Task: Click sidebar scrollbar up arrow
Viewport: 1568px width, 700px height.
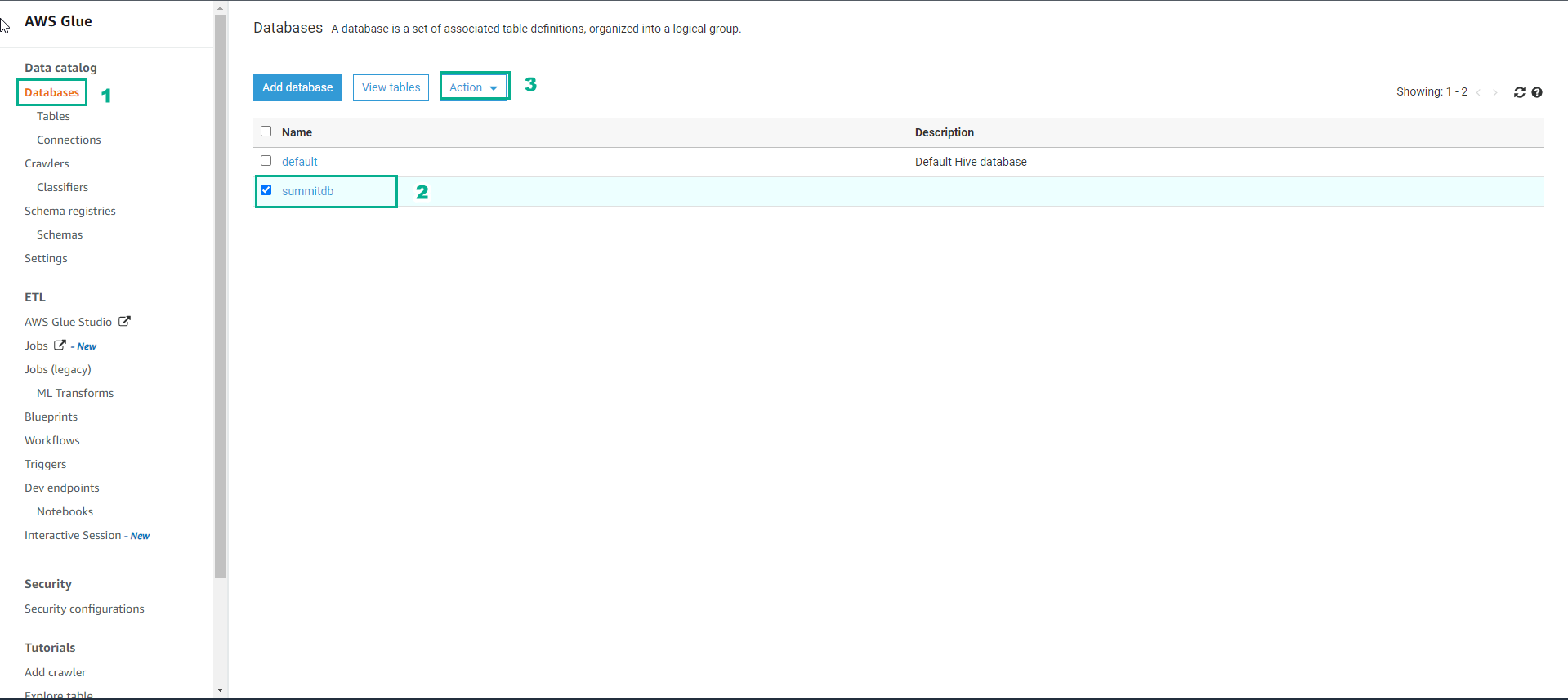Action: [220, 8]
